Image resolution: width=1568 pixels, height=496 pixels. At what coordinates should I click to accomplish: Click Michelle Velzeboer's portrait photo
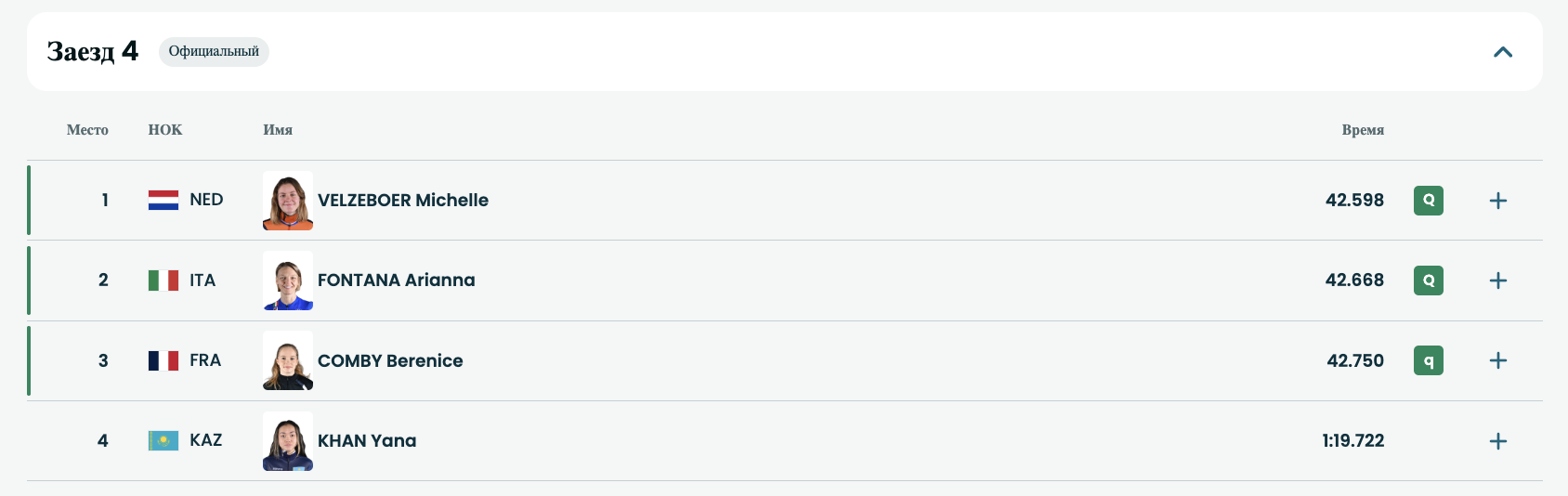(288, 201)
